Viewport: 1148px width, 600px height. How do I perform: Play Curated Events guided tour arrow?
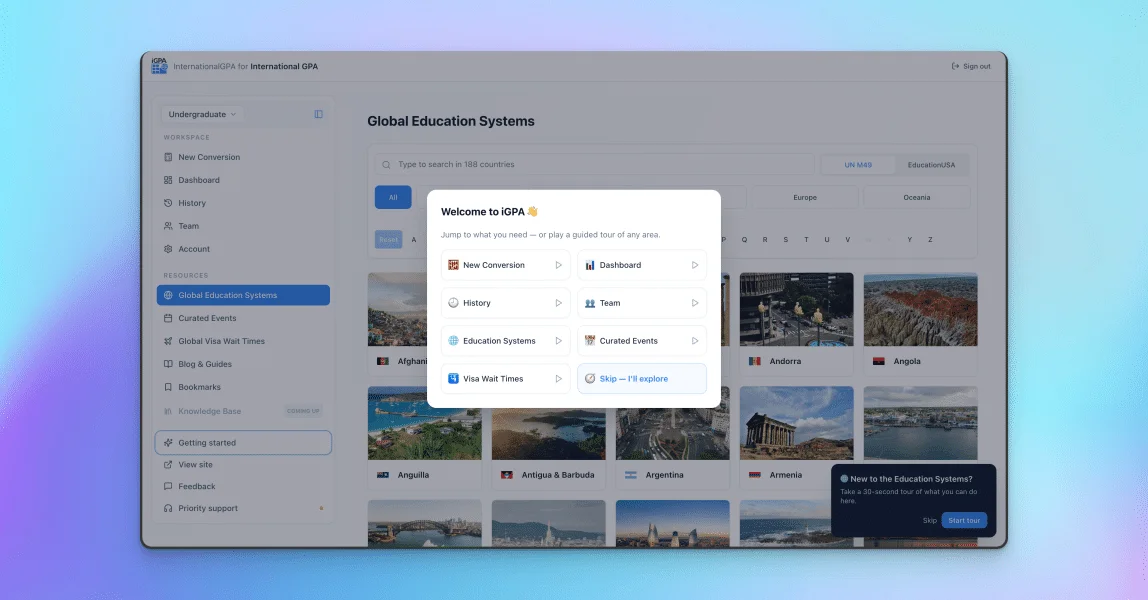pos(695,341)
